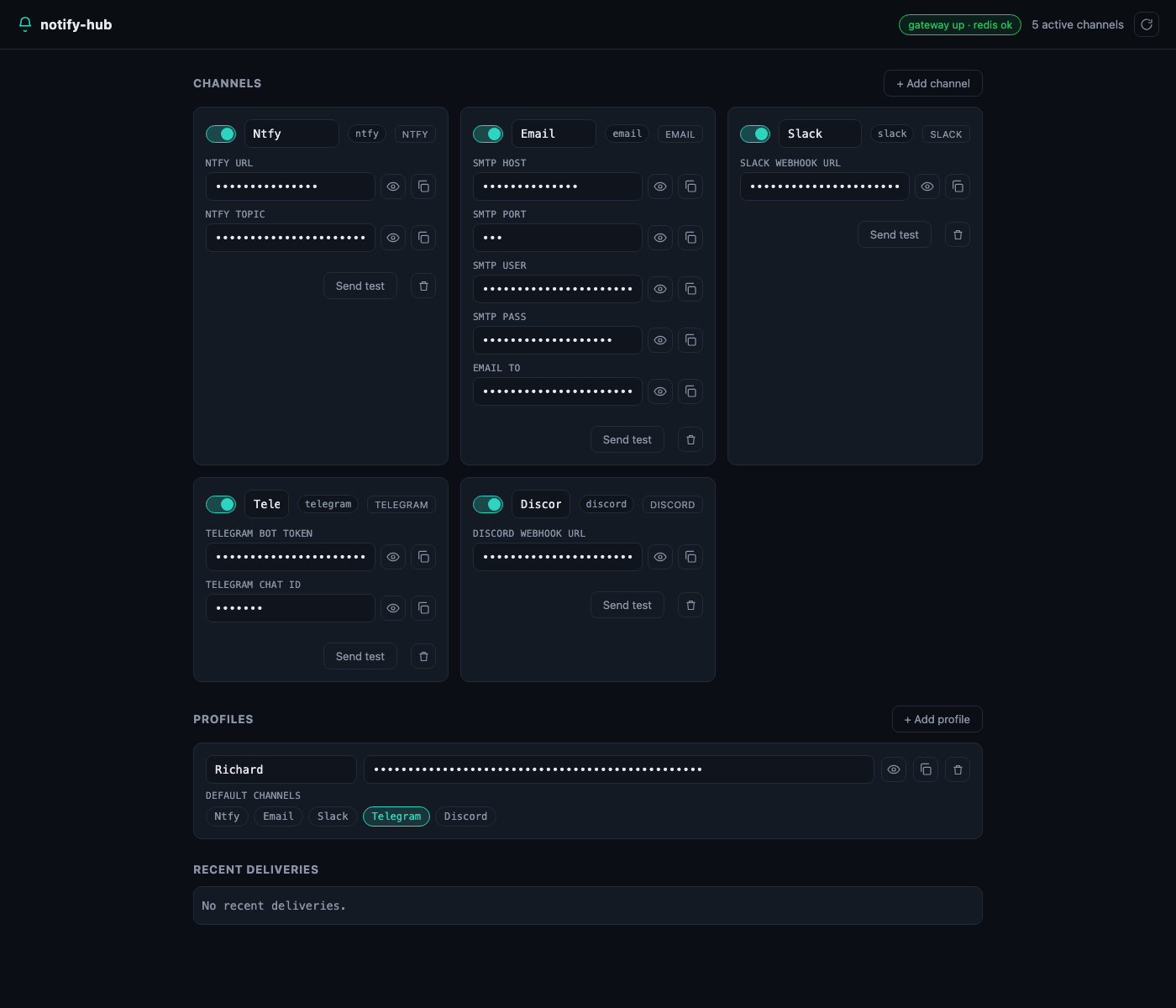Reveal the Telegram chat ID
The image size is (1176, 1008).
(393, 608)
